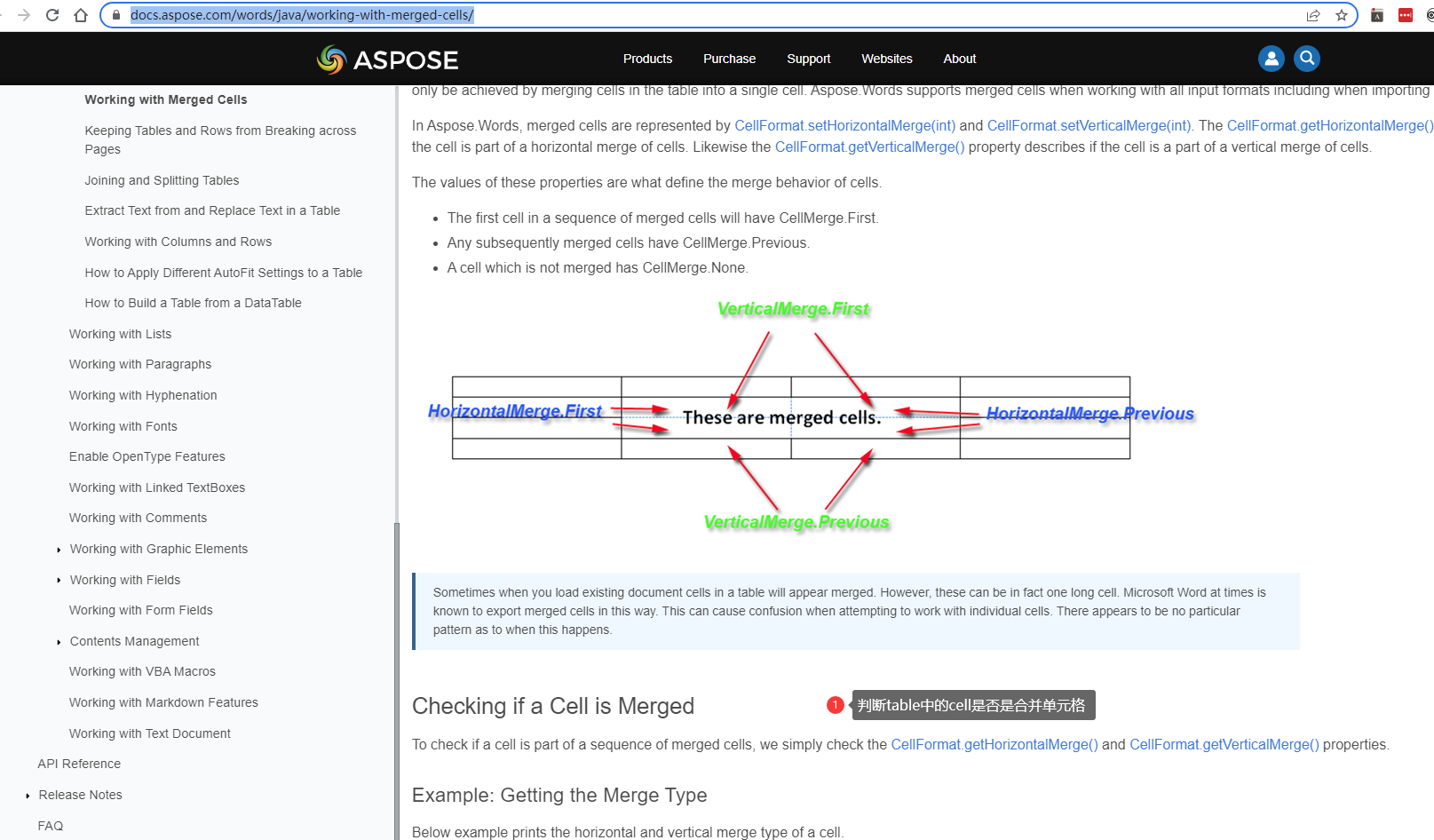Bookmark this page with the star icon

(1342, 15)
